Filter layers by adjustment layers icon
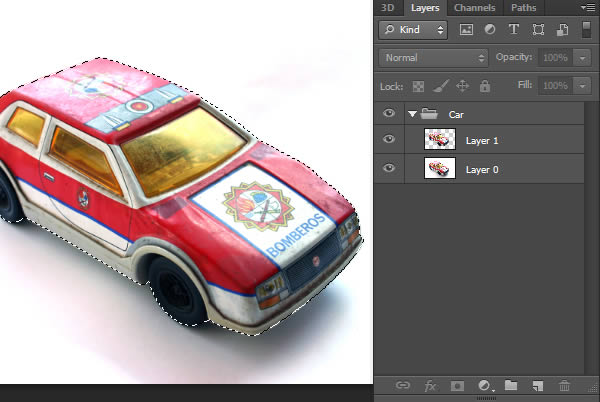Image resolution: width=600 pixels, height=402 pixels. (490, 29)
